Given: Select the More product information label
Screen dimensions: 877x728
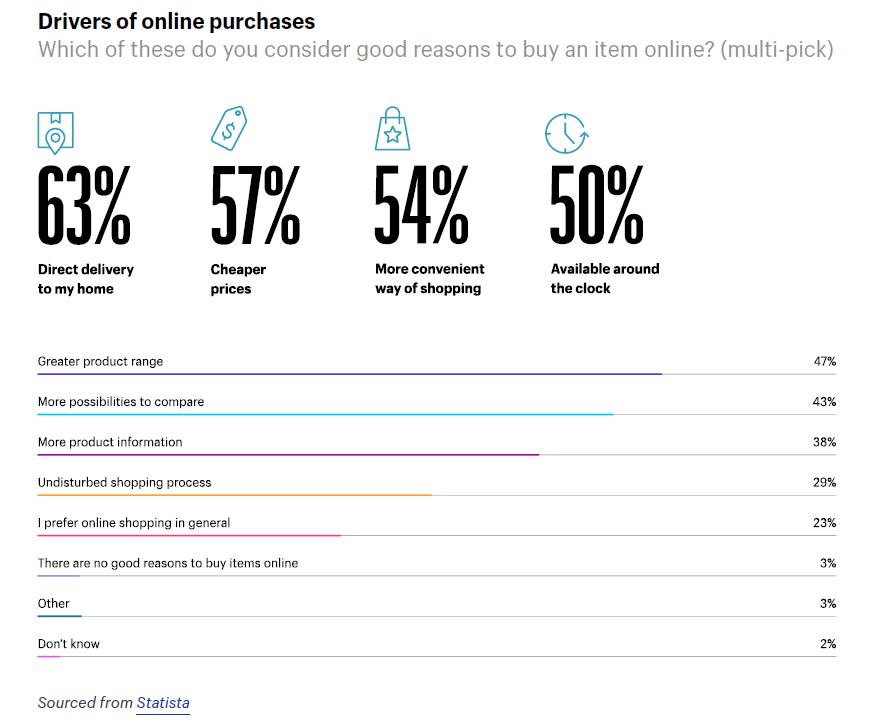Looking at the screenshot, I should pos(110,442).
